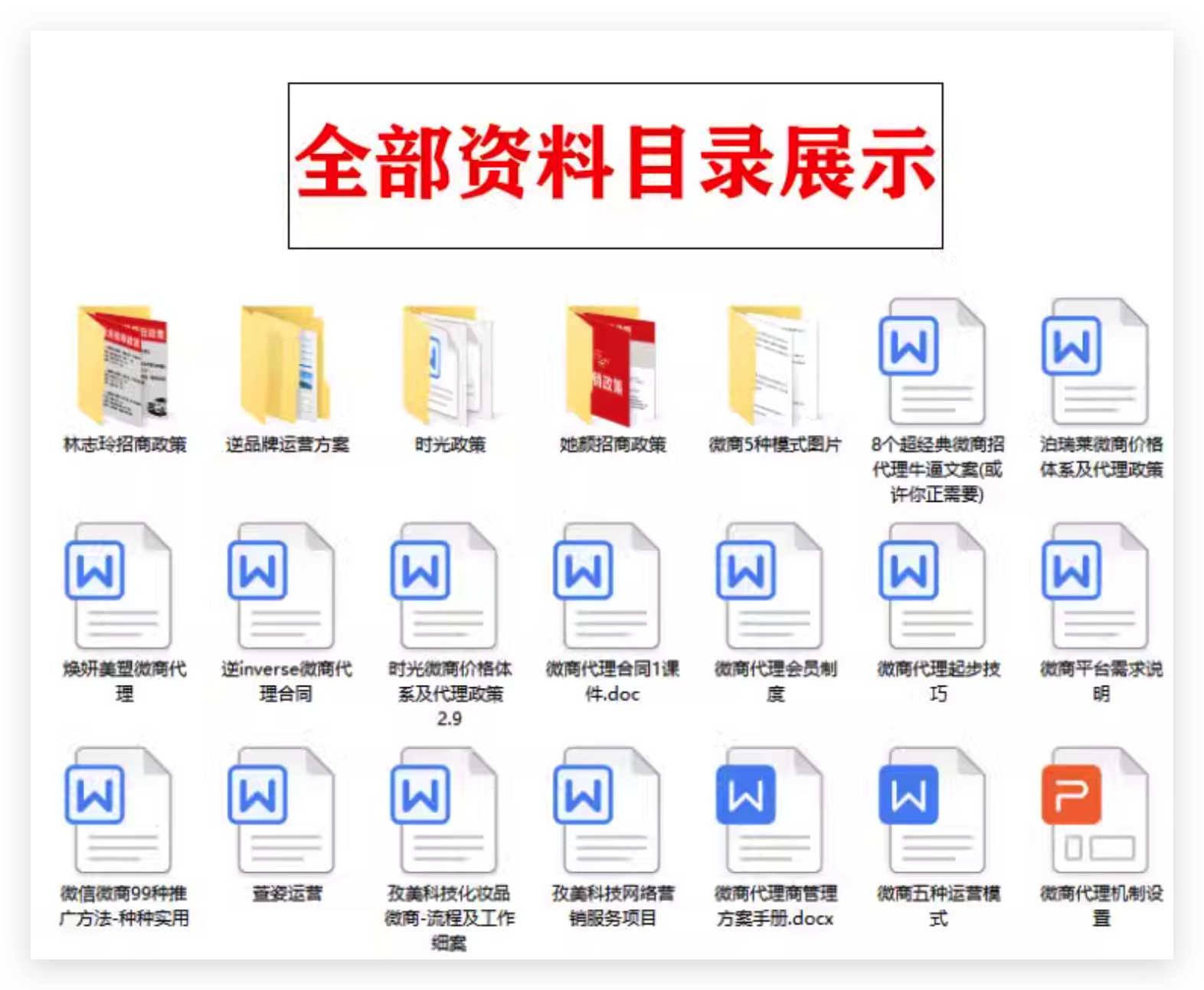The width and height of the screenshot is (1204, 990).
Task: Open the 微商5种模式图片 folder icon
Action: pyautogui.click(x=775, y=365)
